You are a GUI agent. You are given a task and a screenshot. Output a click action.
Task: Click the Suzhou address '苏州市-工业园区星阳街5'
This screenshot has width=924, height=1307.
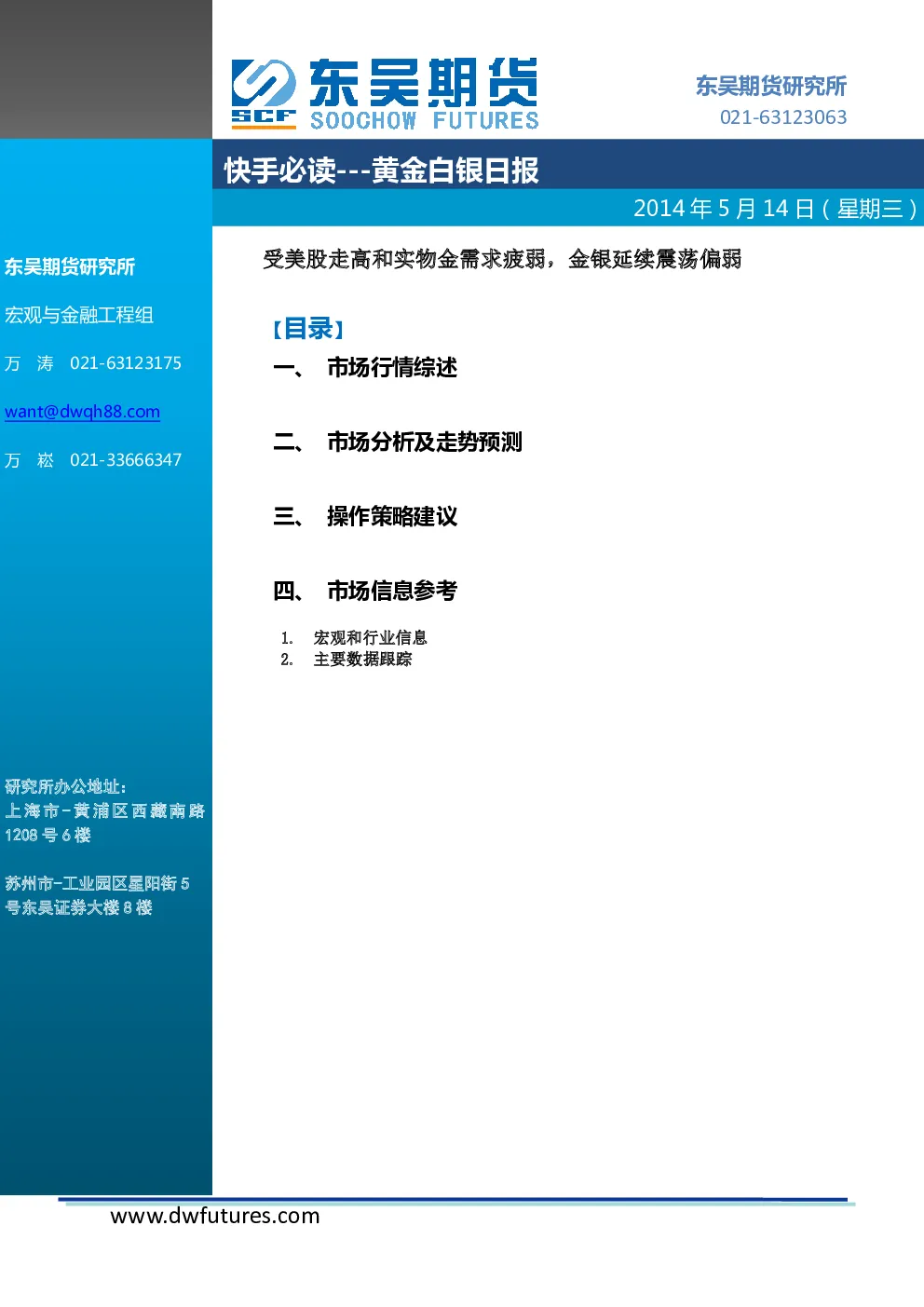tap(97, 883)
